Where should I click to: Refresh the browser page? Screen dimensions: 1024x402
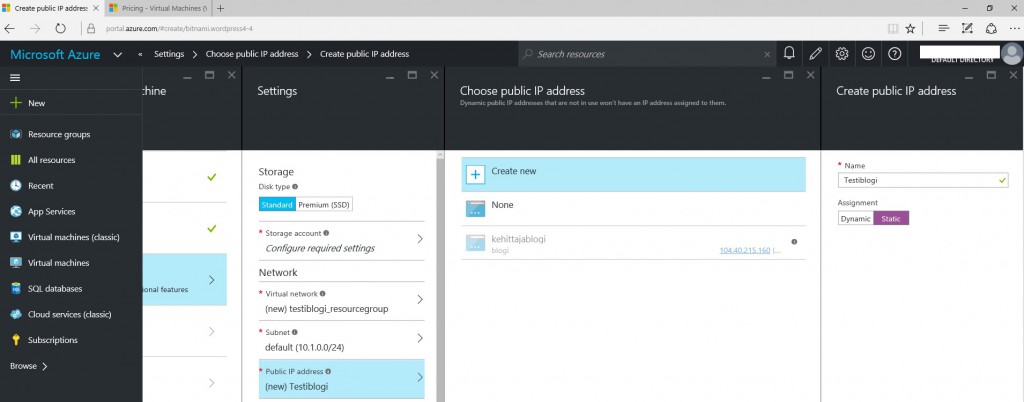click(60, 29)
